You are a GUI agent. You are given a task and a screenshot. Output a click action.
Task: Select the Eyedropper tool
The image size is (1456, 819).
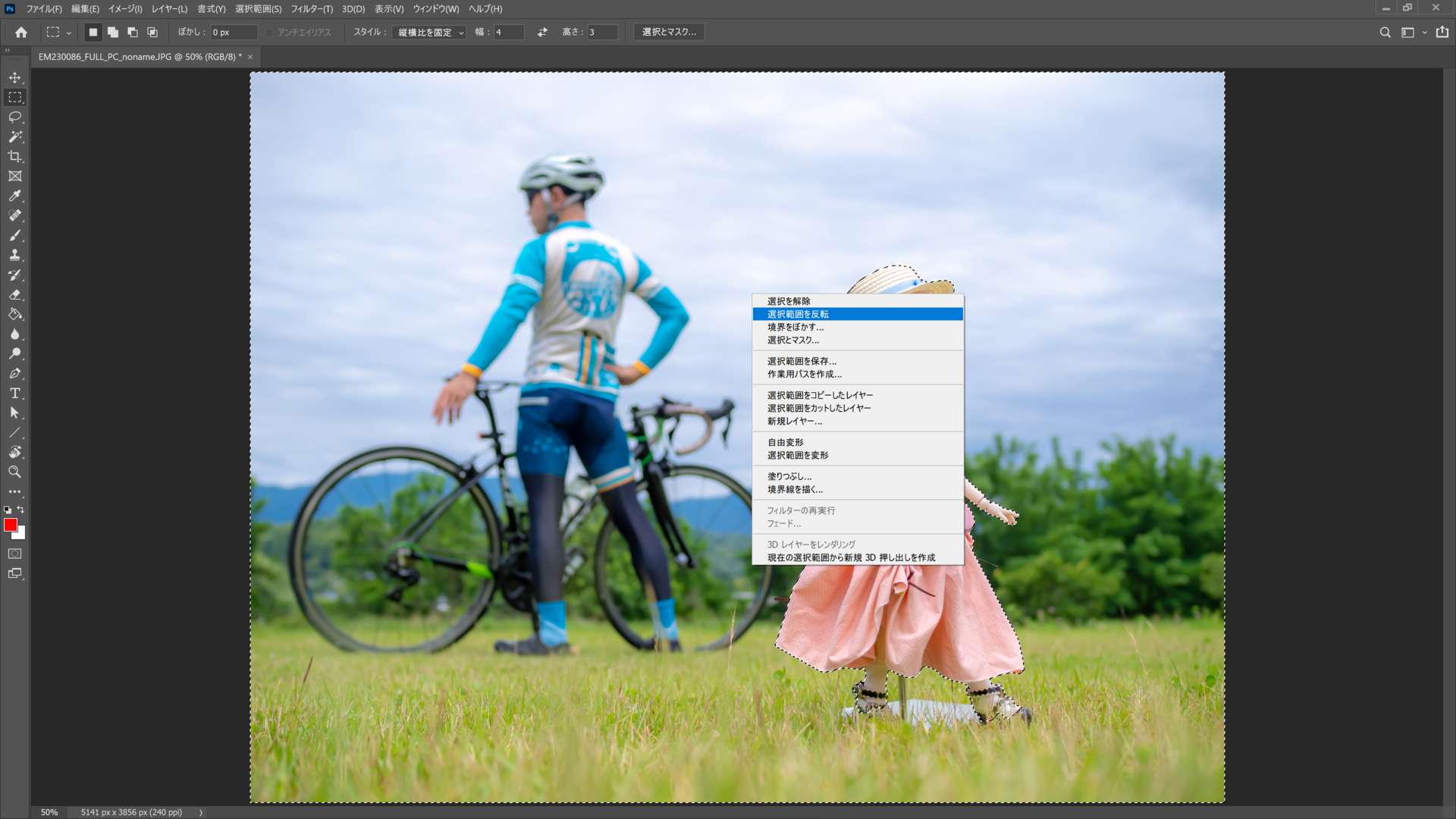tap(14, 196)
